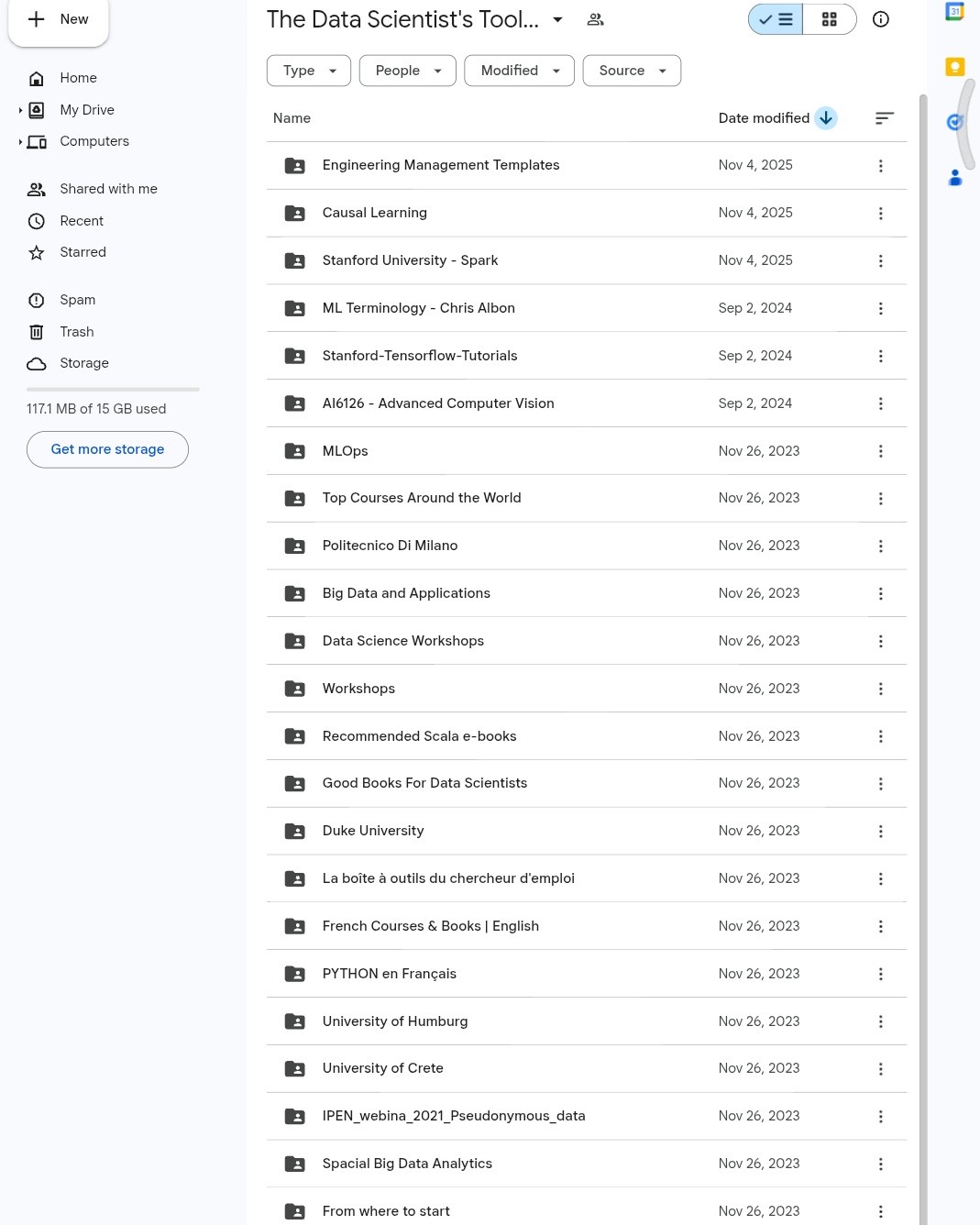Open the Google Tasks side panel icon
The image size is (980, 1225).
tap(954, 122)
